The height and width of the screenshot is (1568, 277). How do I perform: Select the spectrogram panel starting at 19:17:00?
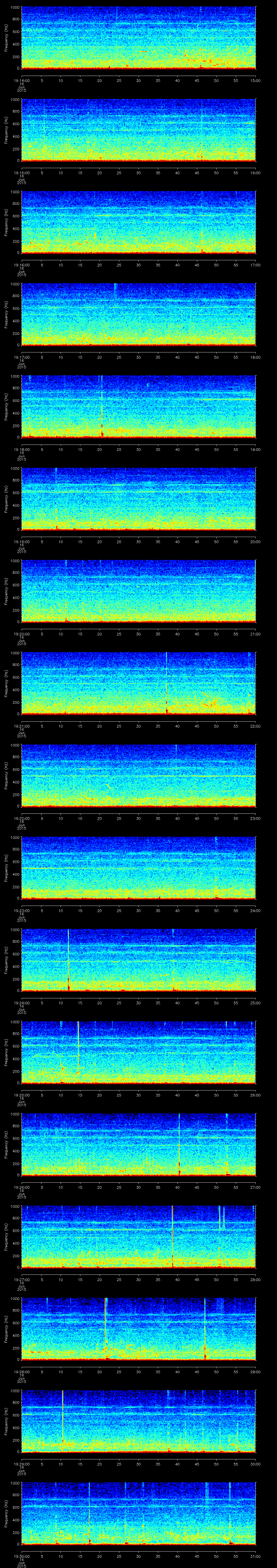click(138, 315)
